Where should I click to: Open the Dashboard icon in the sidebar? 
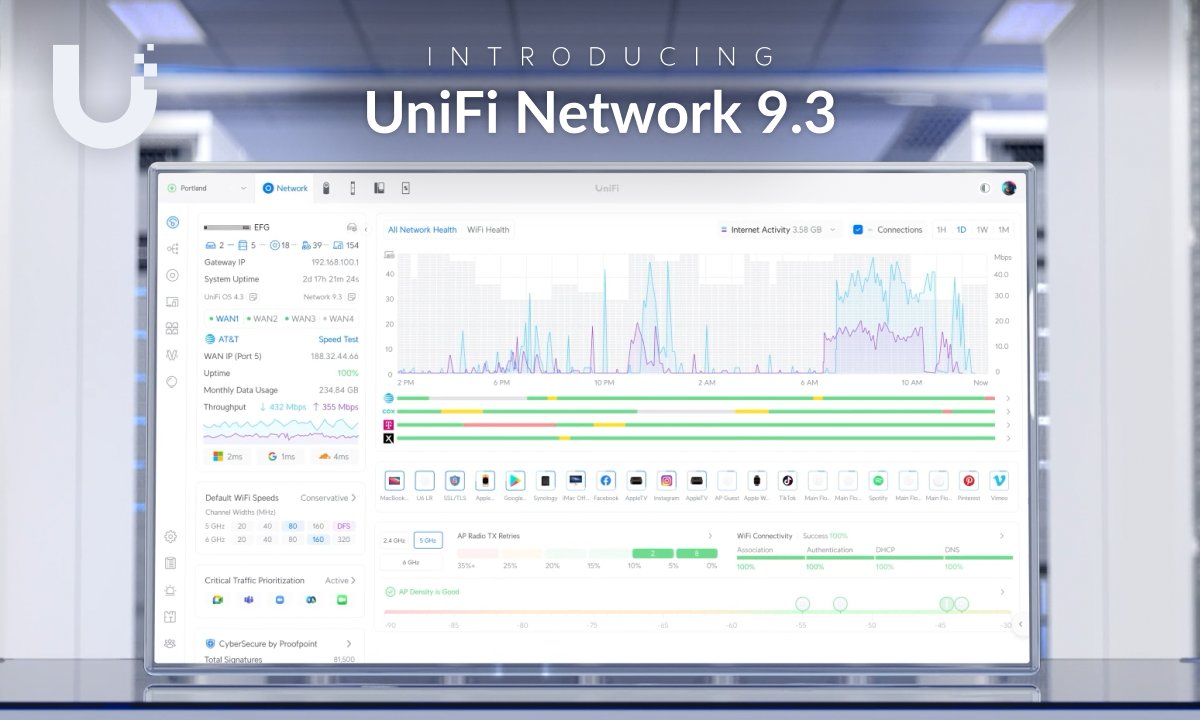click(172, 222)
